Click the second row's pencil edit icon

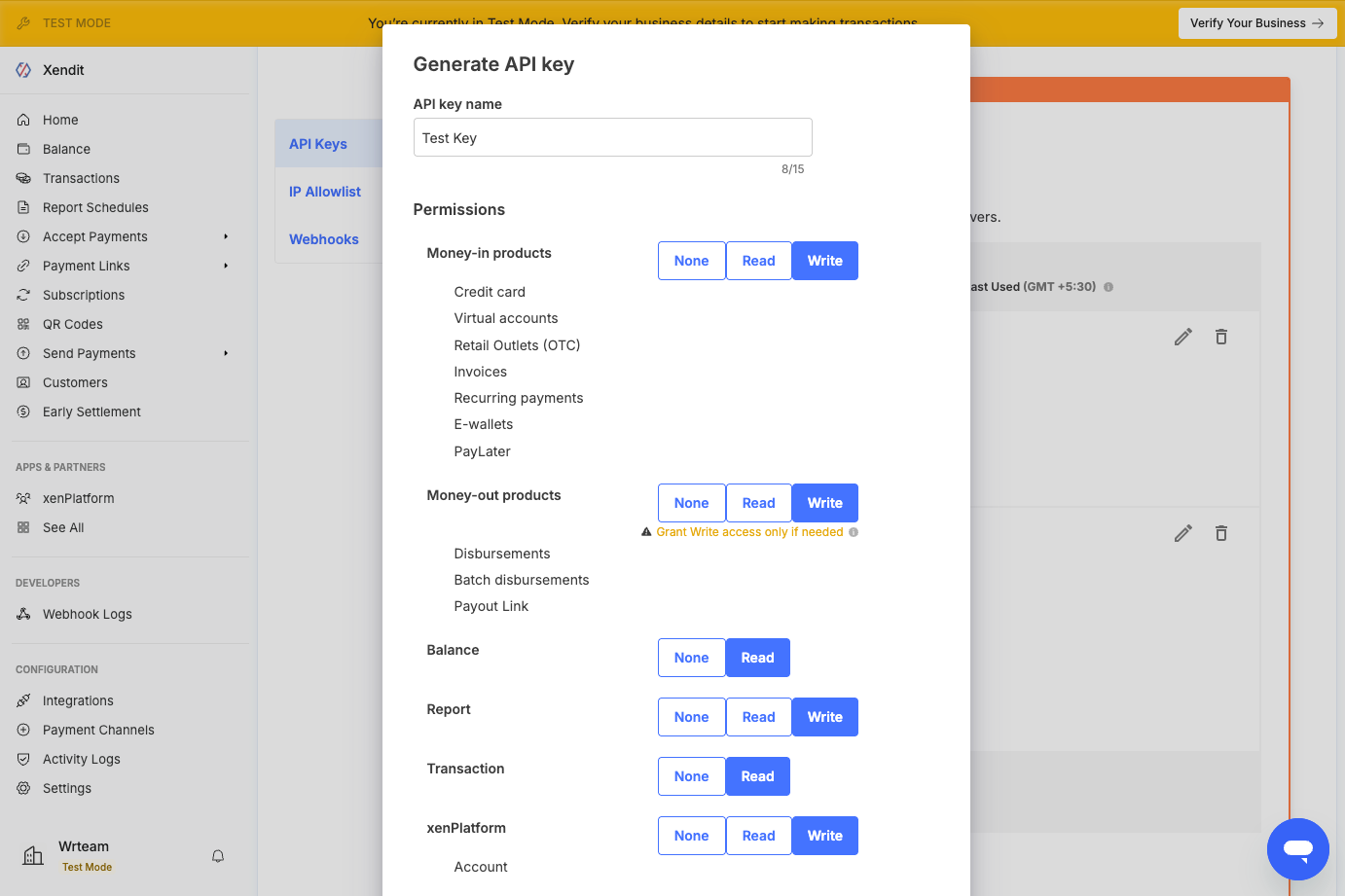(x=1182, y=533)
